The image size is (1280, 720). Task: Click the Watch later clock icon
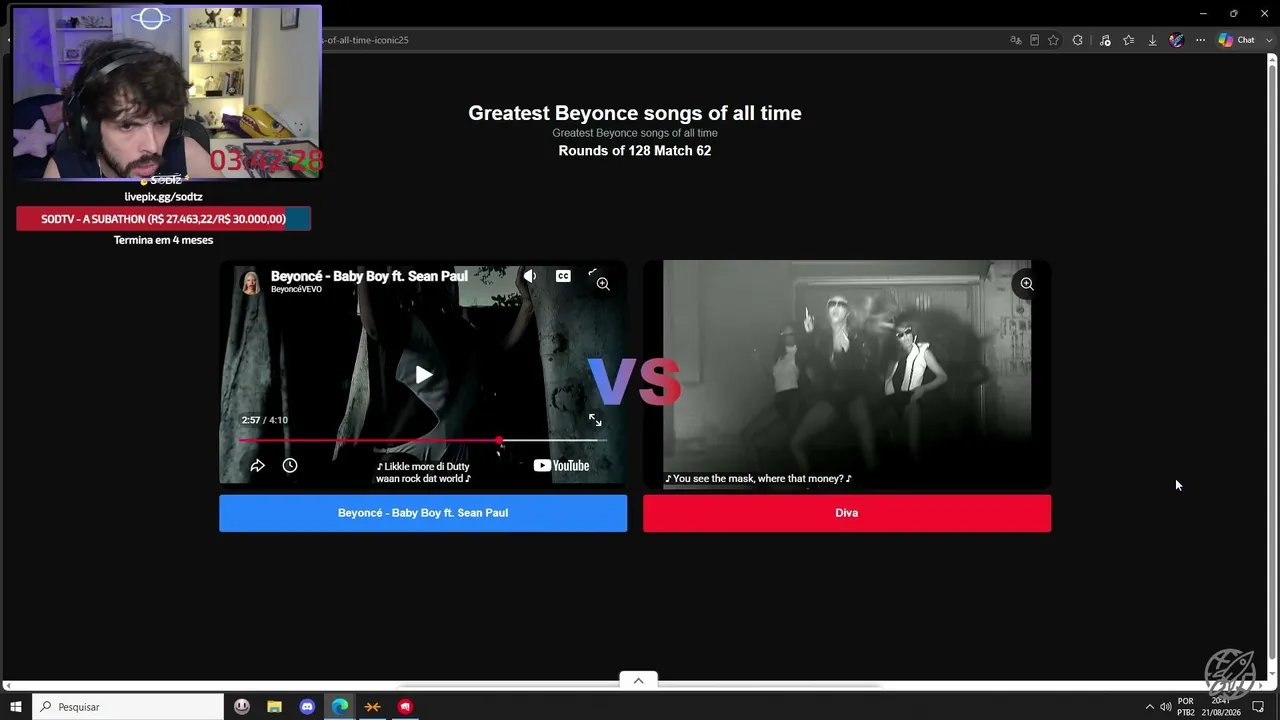pyautogui.click(x=290, y=465)
